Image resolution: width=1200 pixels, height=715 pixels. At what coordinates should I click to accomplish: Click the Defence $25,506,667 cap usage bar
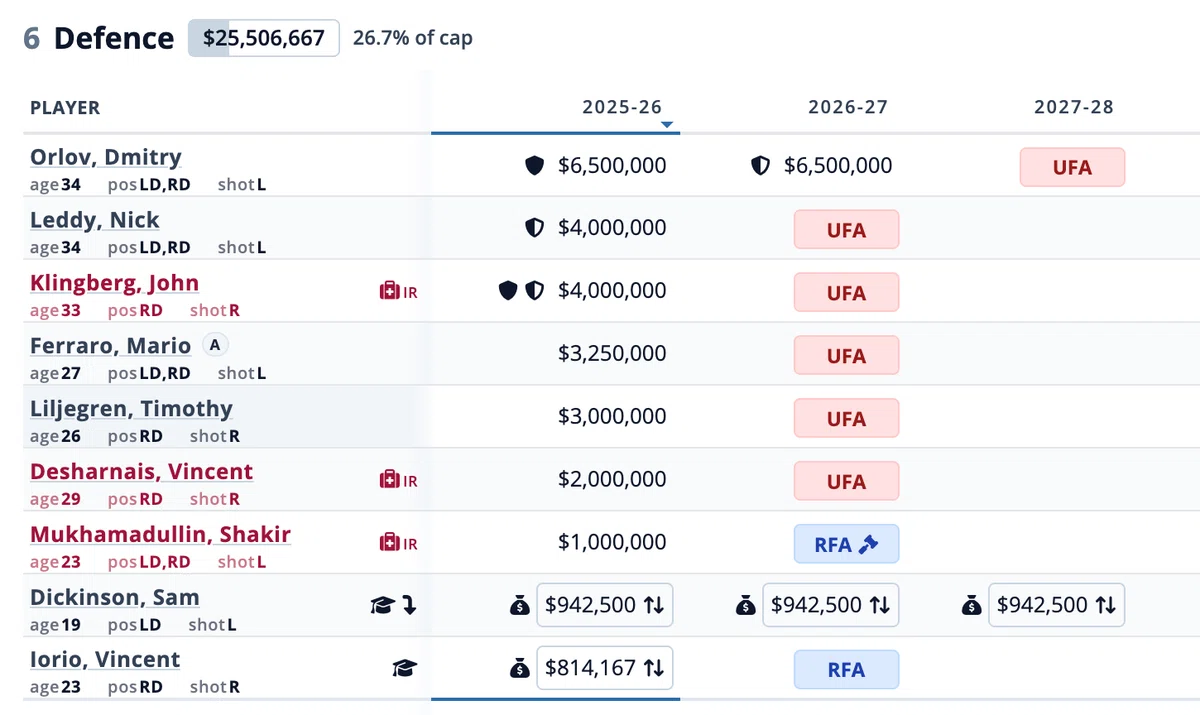pos(264,38)
